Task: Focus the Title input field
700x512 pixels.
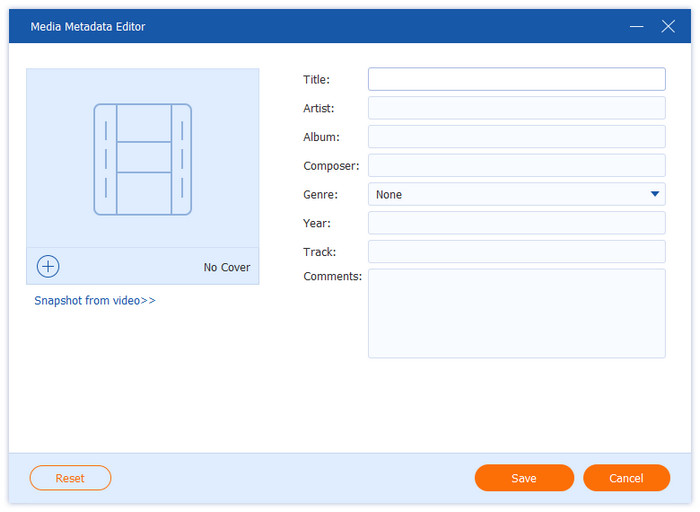Action: click(516, 79)
